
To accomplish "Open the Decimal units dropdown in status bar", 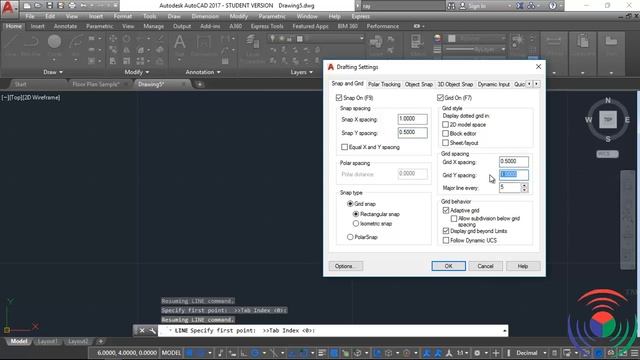I will click(x=545, y=353).
